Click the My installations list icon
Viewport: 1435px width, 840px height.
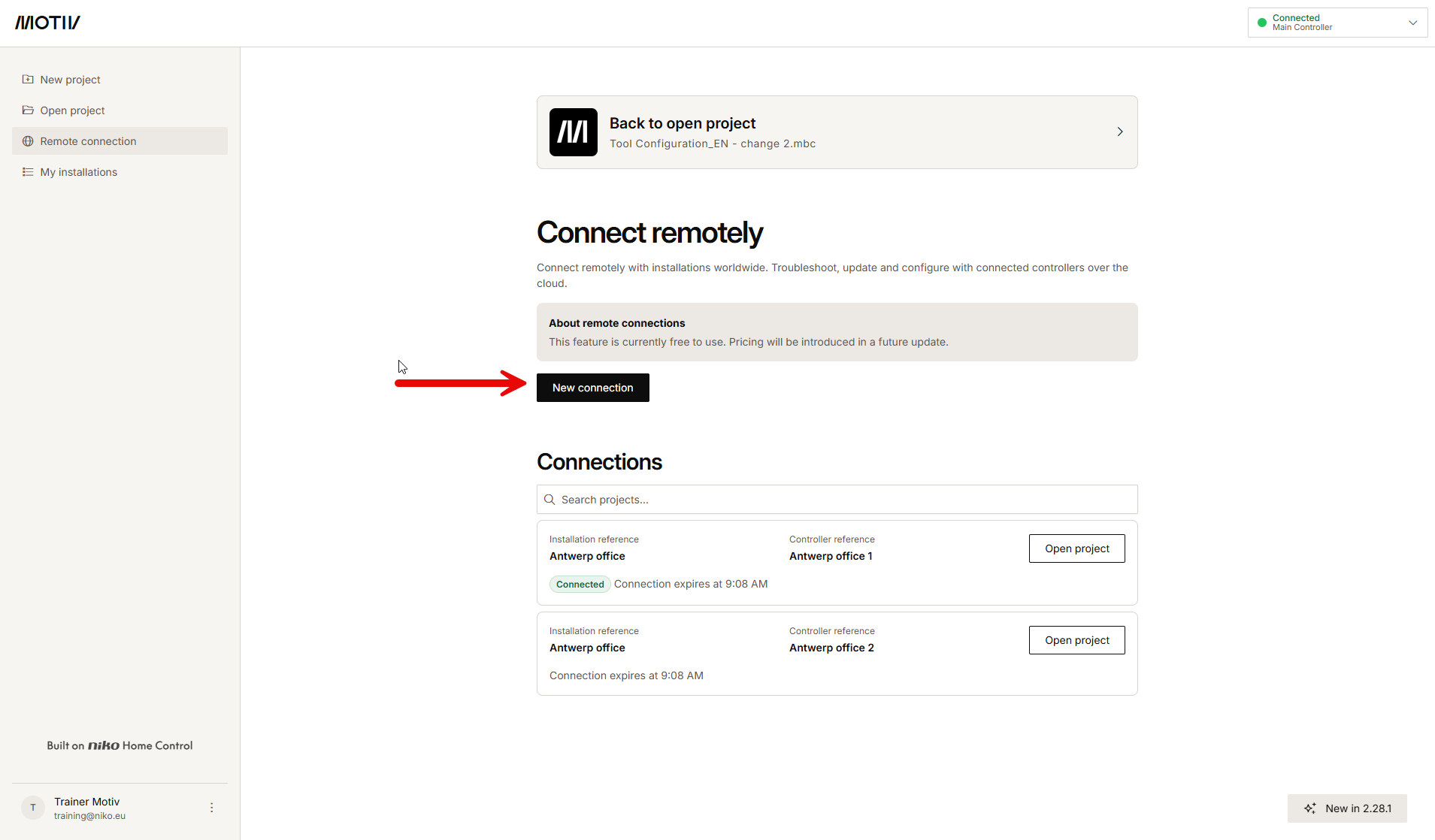[x=28, y=171]
